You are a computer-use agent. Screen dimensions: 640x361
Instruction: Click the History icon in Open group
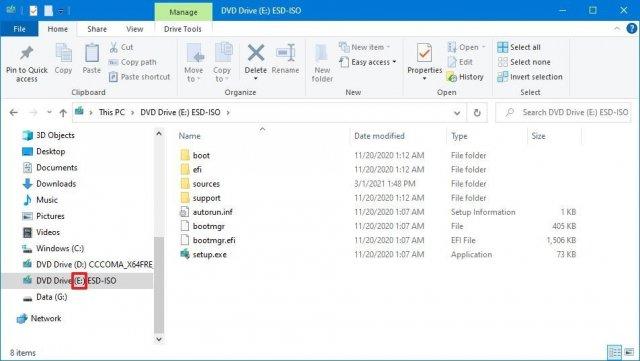[x=451, y=77]
